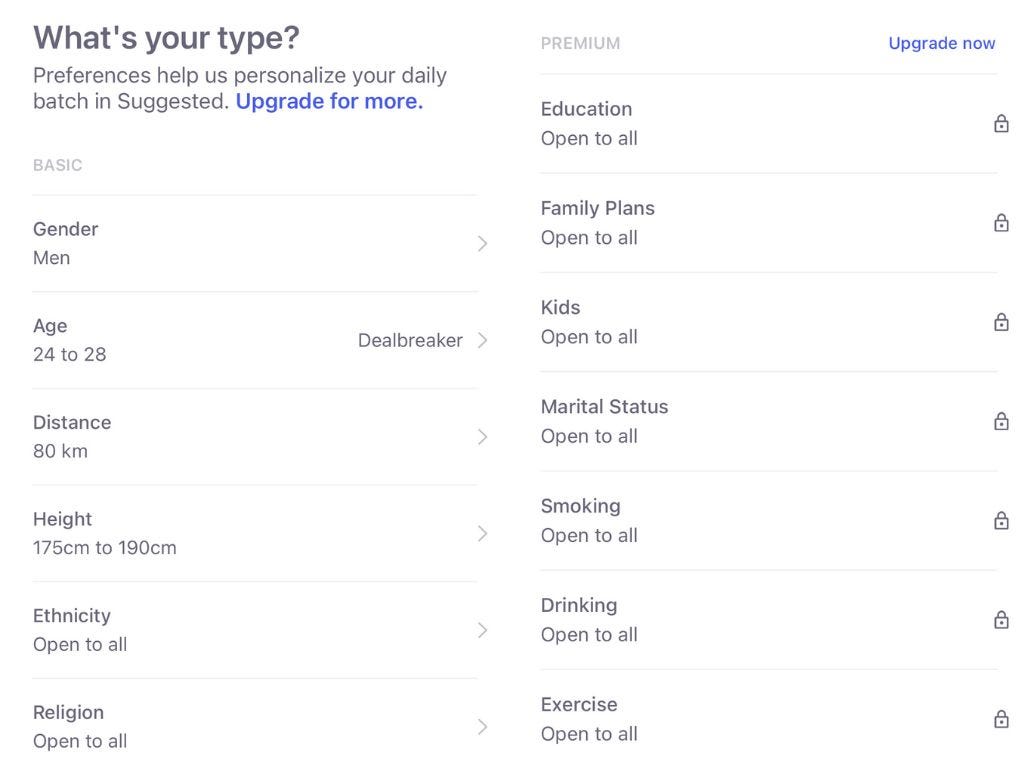Open the Height preference chevron
1024x768 pixels.
483,533
